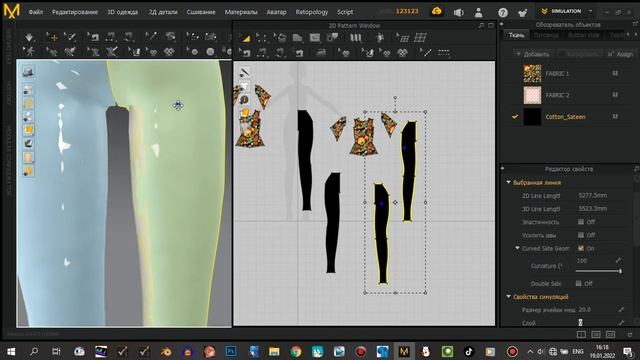
Task: Click the top display-mode icon in 3D viewport sidebar
Action: 28,72
